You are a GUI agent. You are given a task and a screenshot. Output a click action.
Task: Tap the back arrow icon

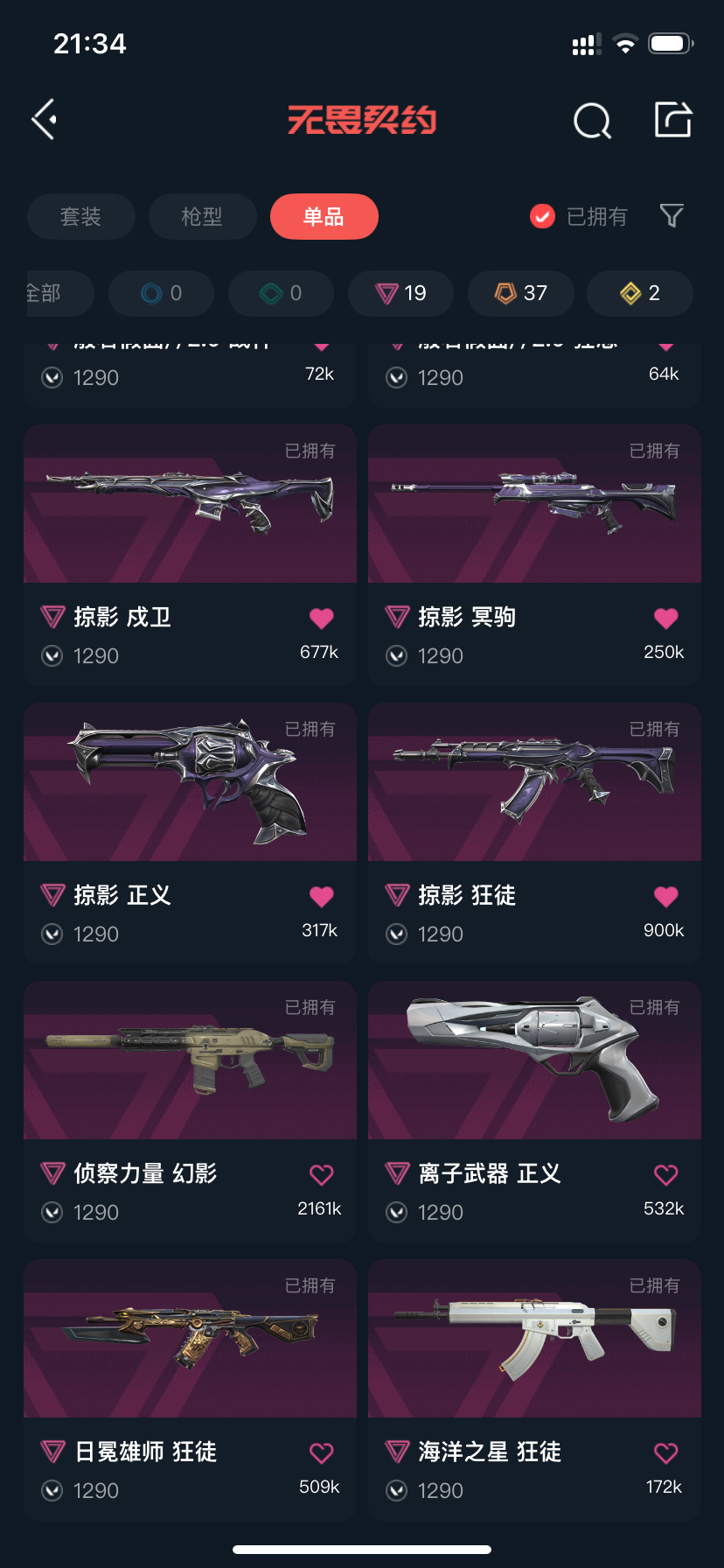[45, 119]
